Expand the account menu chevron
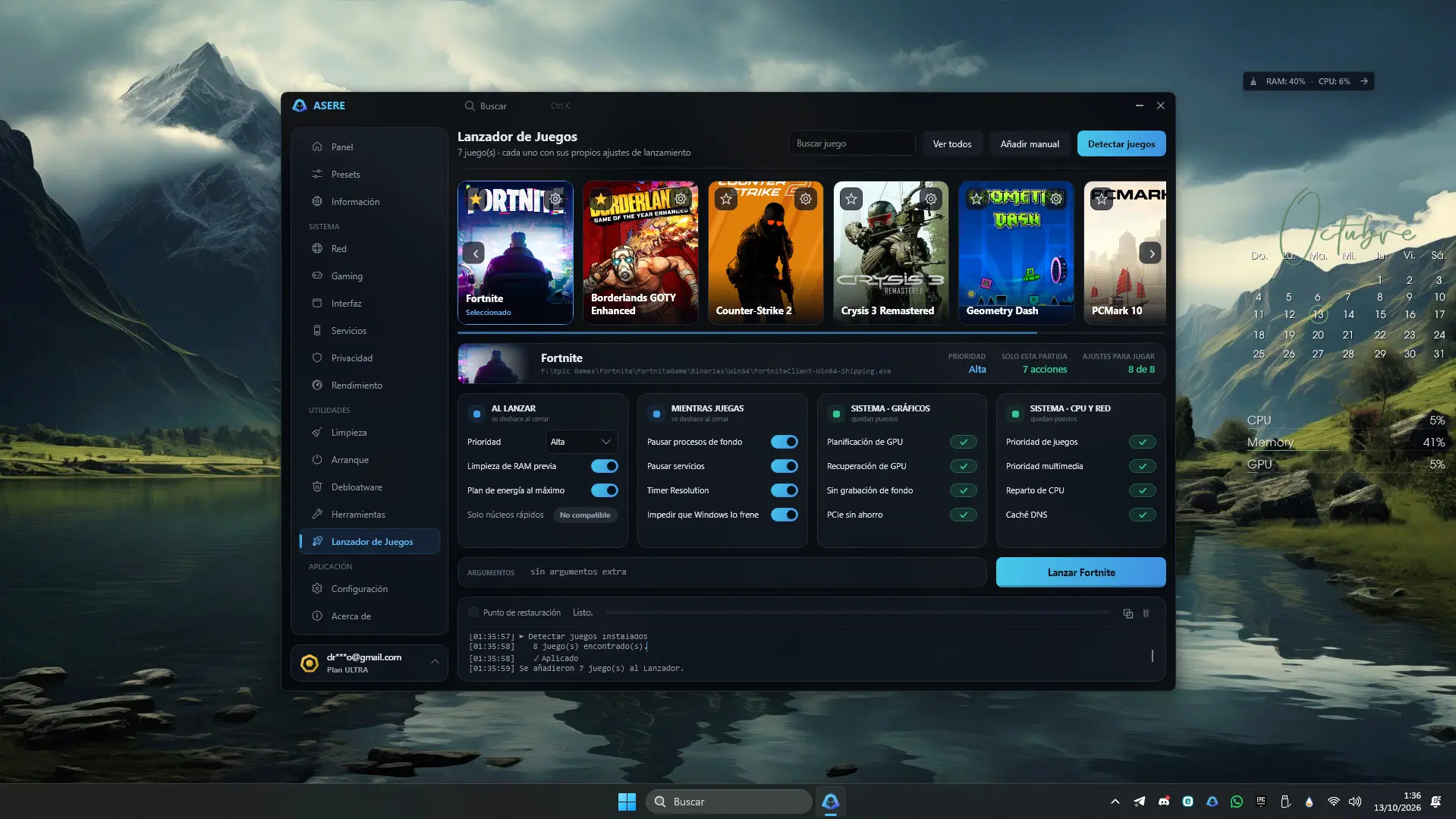 tap(435, 662)
